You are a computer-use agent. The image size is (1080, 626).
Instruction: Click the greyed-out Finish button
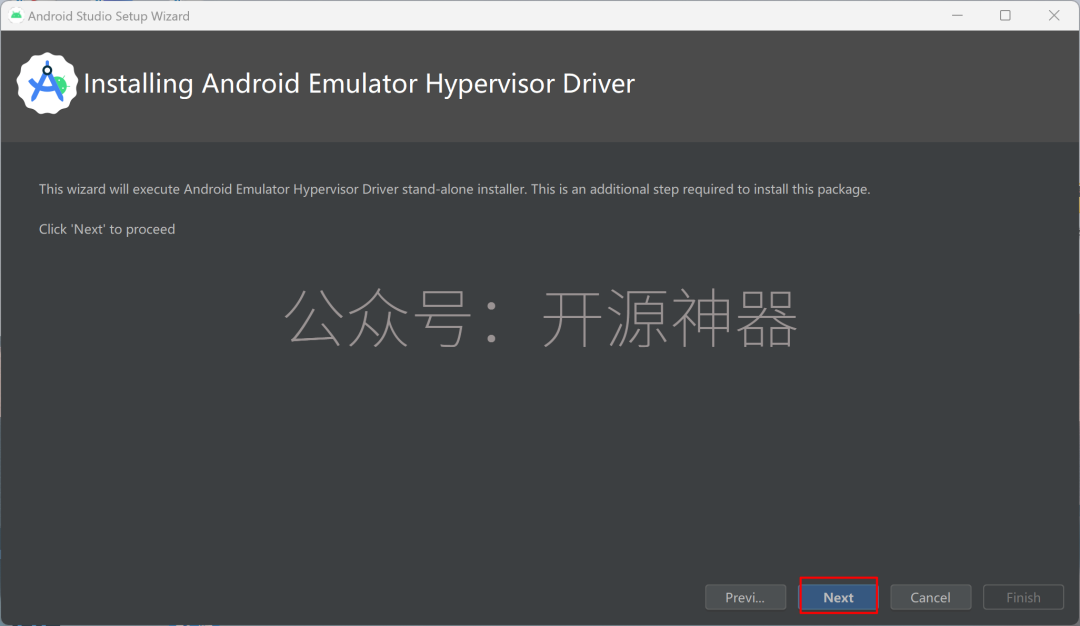pyautogui.click(x=1023, y=597)
